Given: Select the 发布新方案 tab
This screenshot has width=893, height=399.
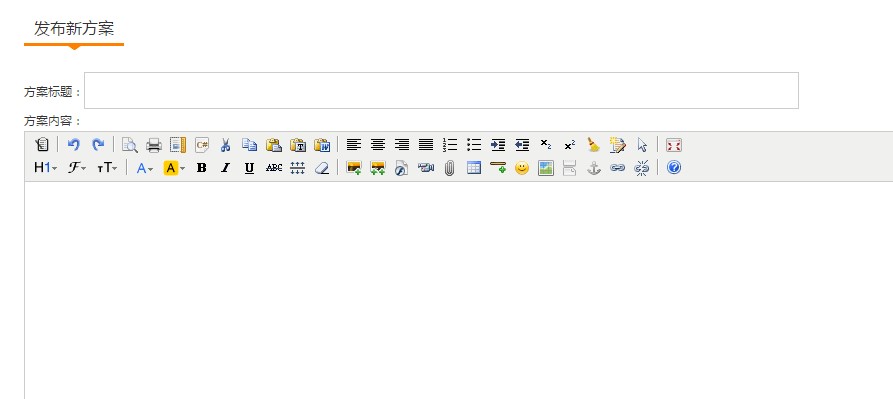Looking at the screenshot, I should click(74, 29).
